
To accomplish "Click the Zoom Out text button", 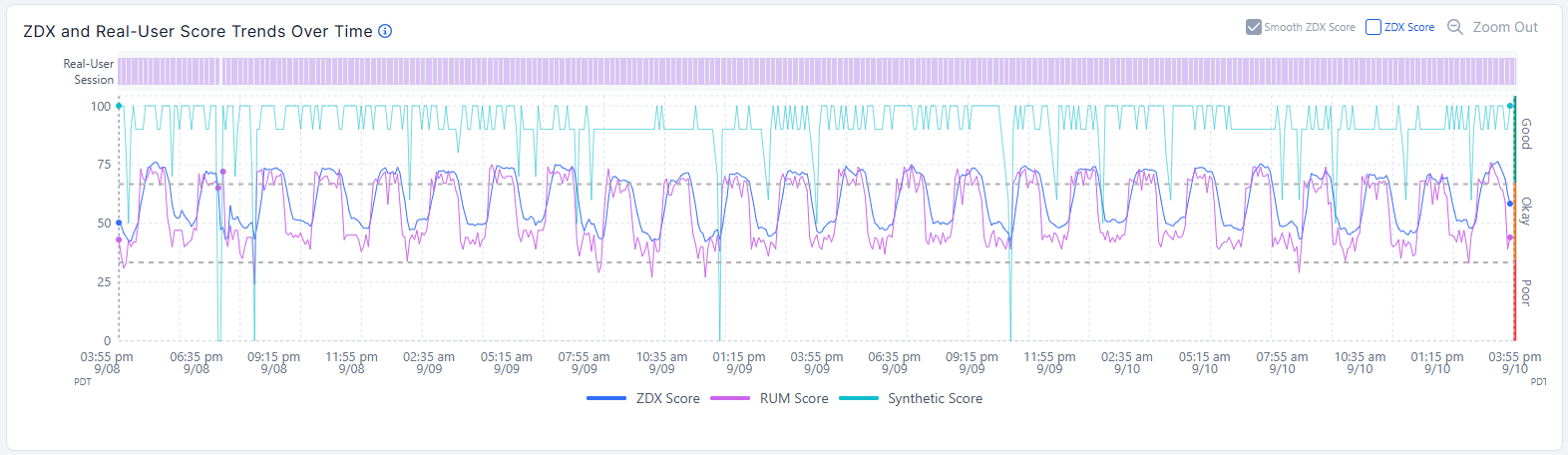I will click(1505, 27).
